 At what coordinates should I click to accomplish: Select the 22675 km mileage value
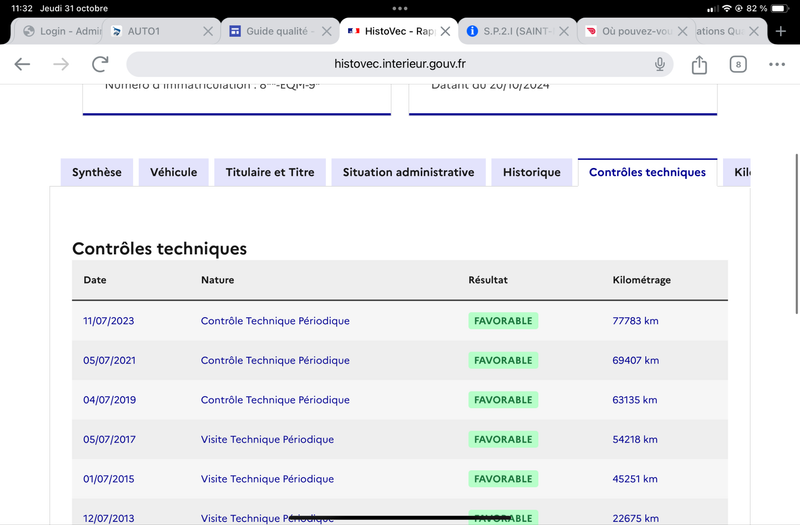tap(636, 518)
